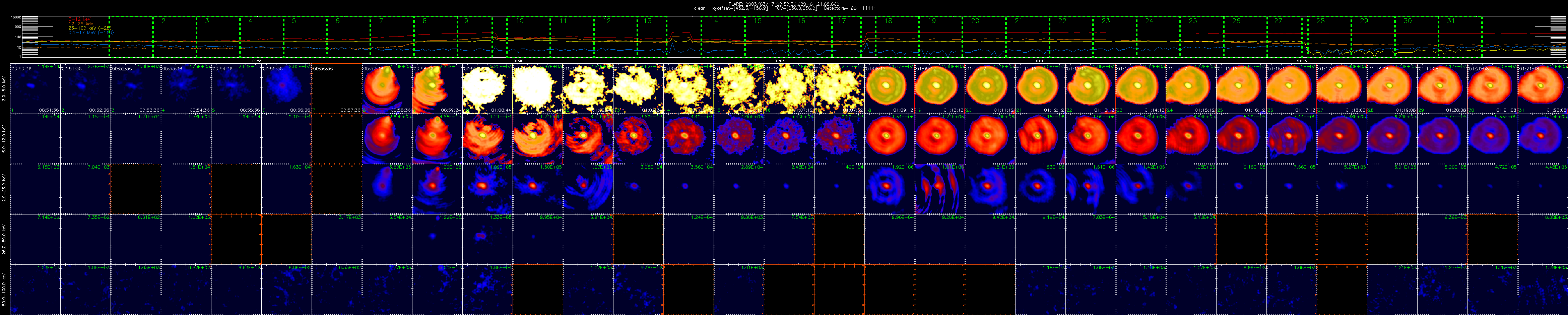Image resolution: width=1568 pixels, height=315 pixels.
Task: Open the saturated 3.0-6.0 keV image ending 01:01:44
Action: pyautogui.click(x=537, y=88)
